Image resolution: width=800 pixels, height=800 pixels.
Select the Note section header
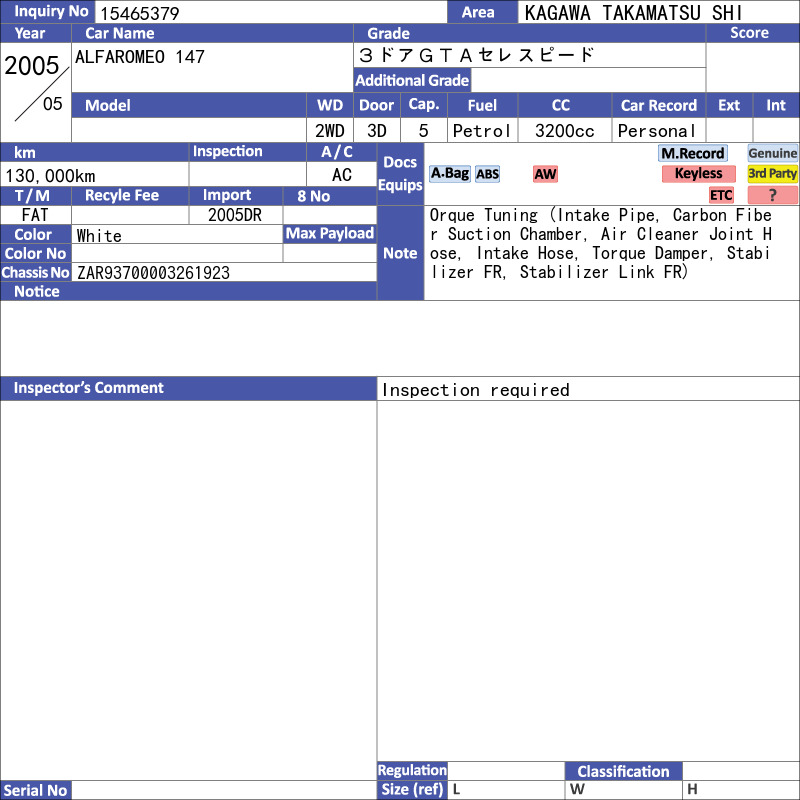pos(400,253)
